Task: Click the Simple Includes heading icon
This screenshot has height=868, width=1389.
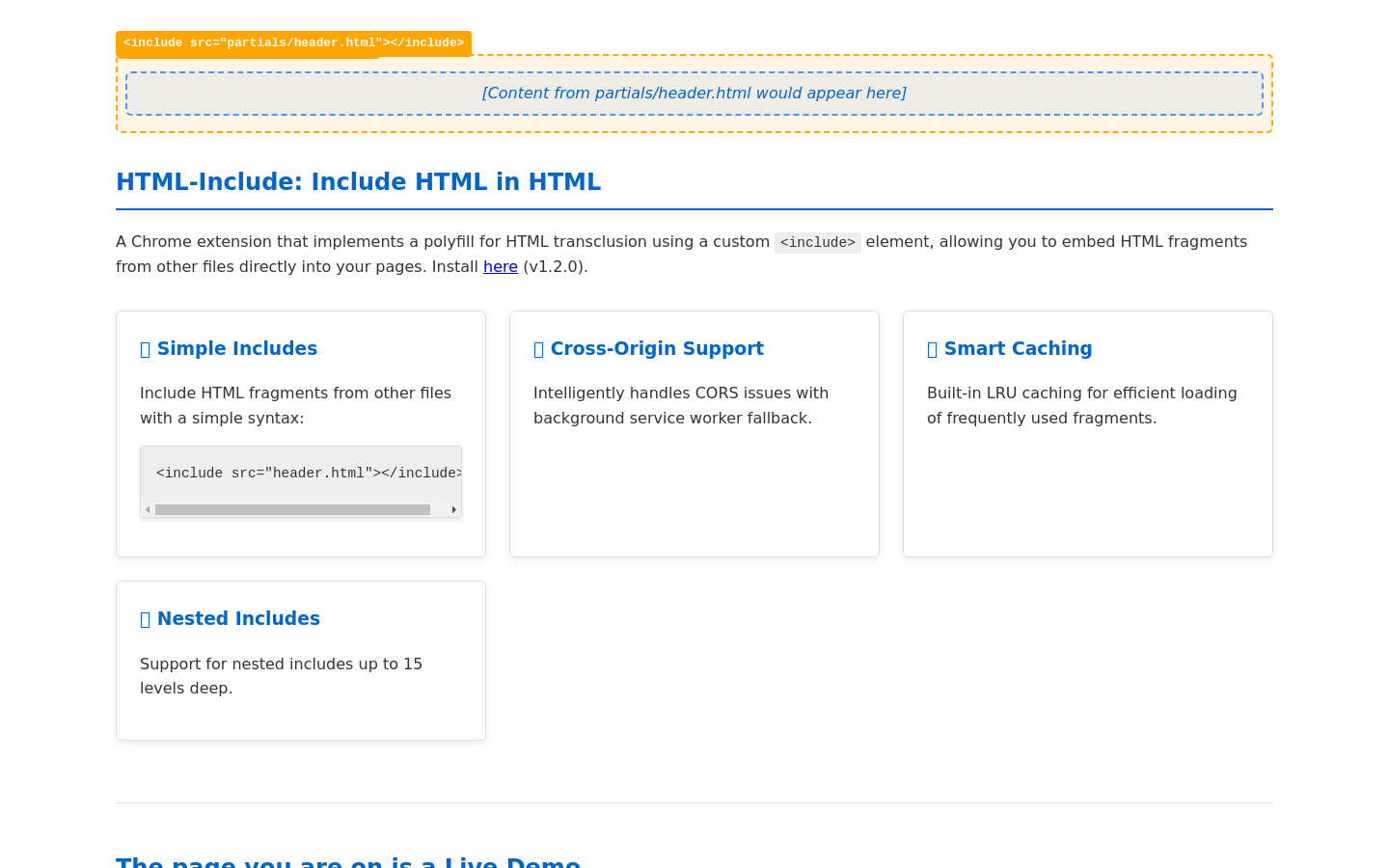Action: [146, 350]
